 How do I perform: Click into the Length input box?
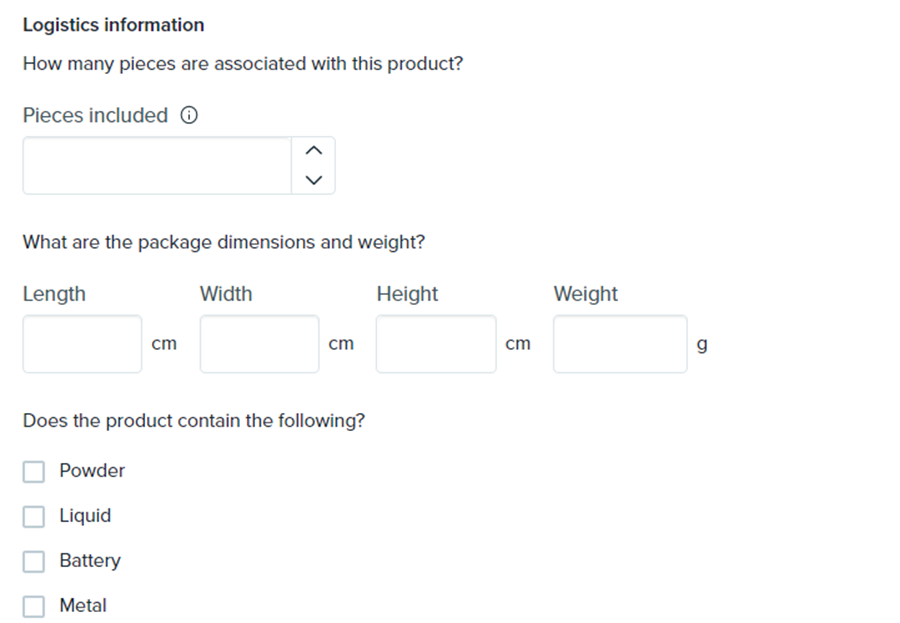82,344
